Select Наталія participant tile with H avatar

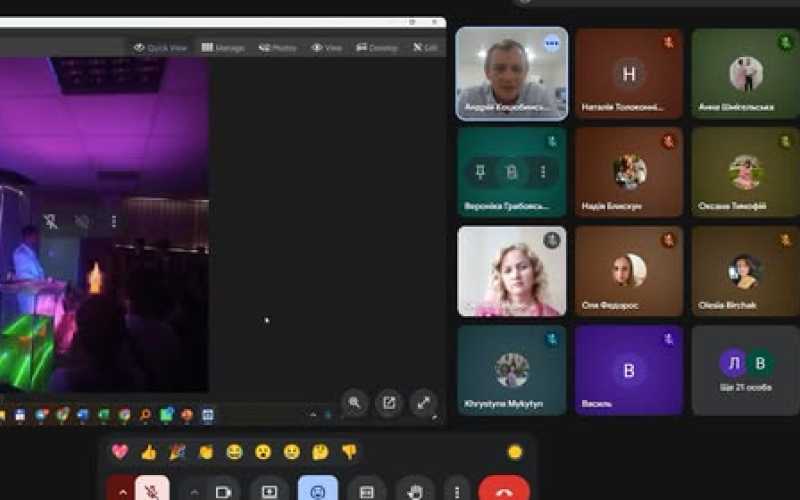(x=629, y=73)
